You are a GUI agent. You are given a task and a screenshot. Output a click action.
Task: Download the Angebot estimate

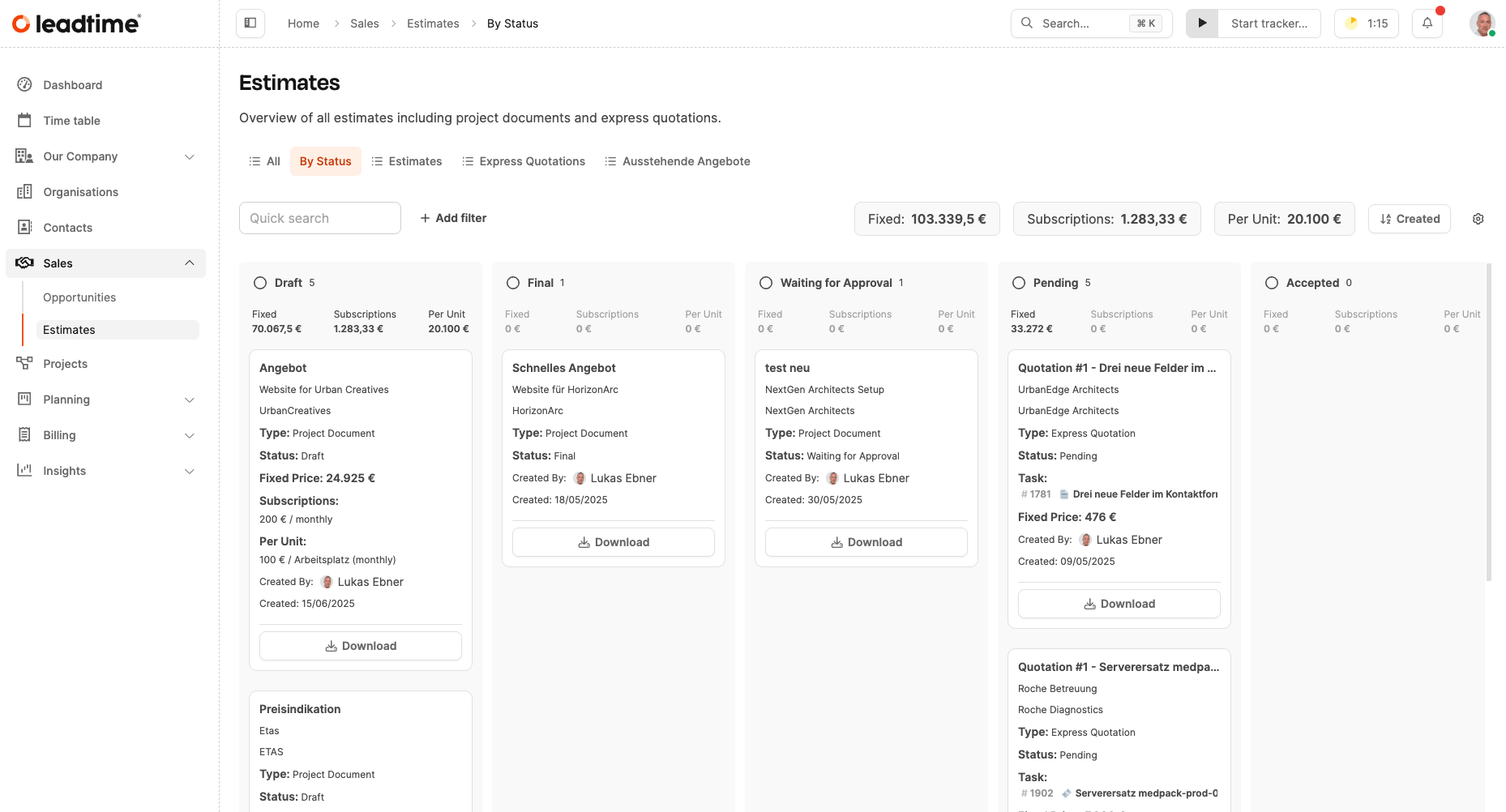point(361,646)
